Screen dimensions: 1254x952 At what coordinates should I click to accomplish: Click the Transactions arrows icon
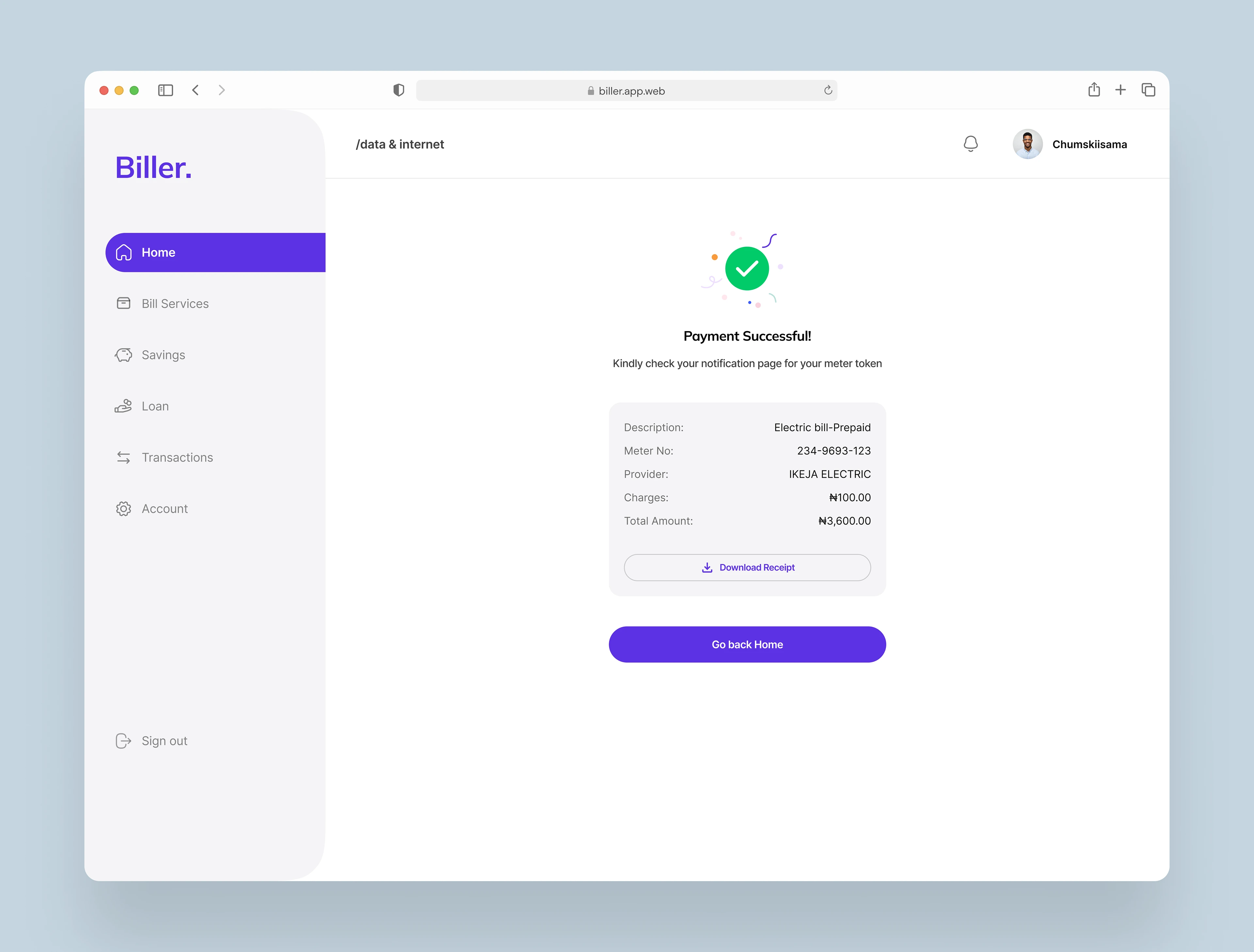[123, 458]
